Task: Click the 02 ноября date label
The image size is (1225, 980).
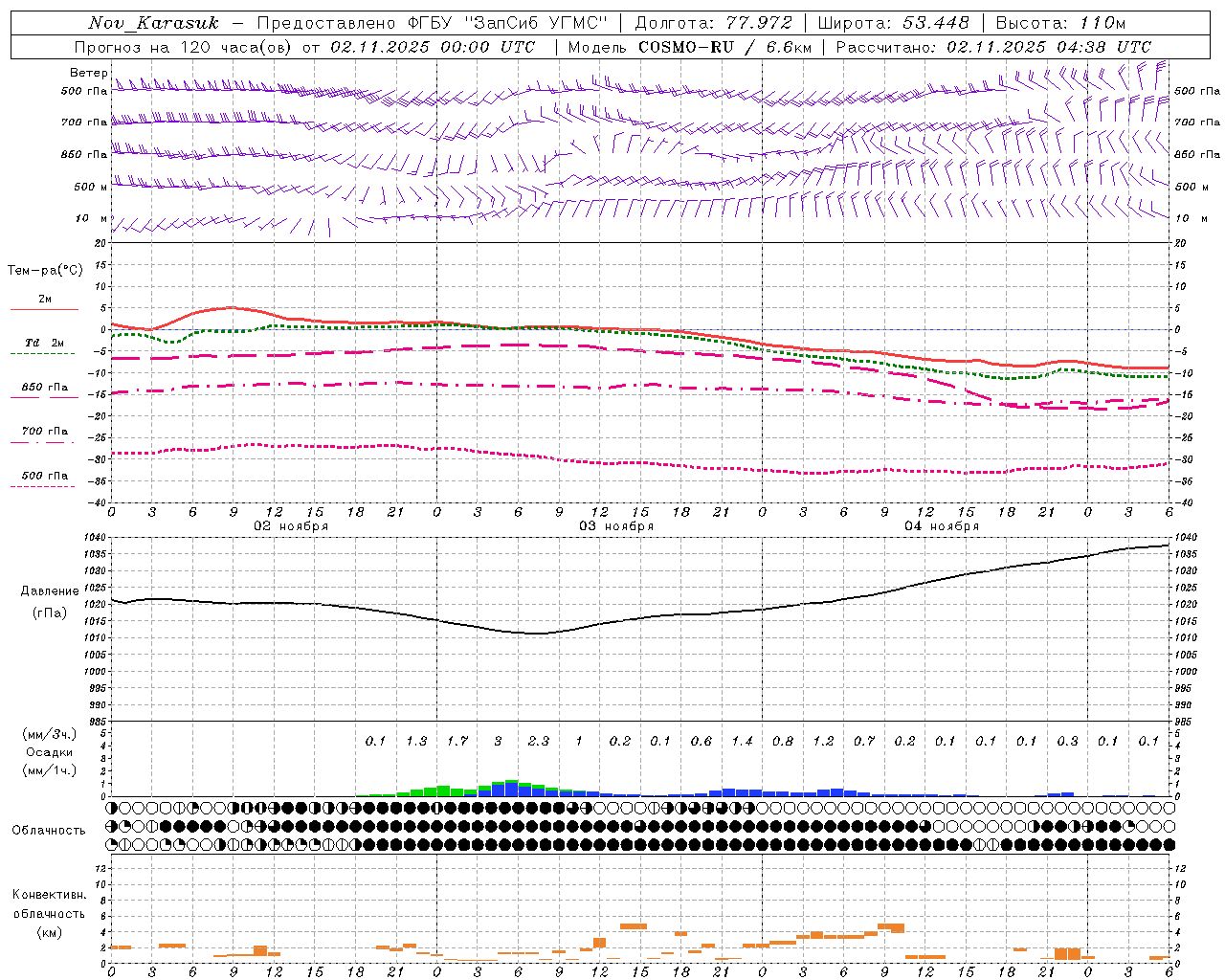Action: coord(291,526)
